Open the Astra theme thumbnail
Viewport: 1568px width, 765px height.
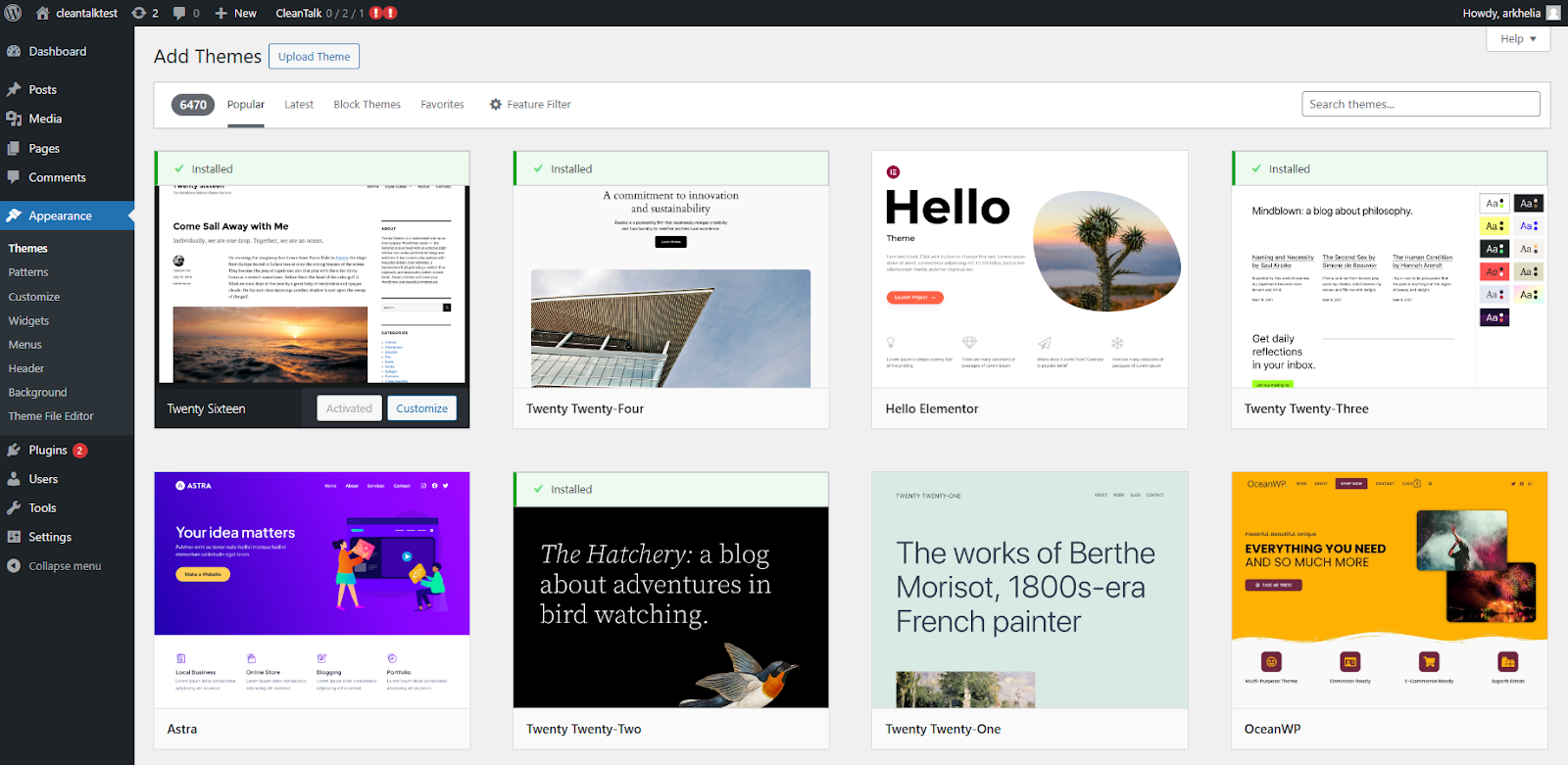[312, 589]
